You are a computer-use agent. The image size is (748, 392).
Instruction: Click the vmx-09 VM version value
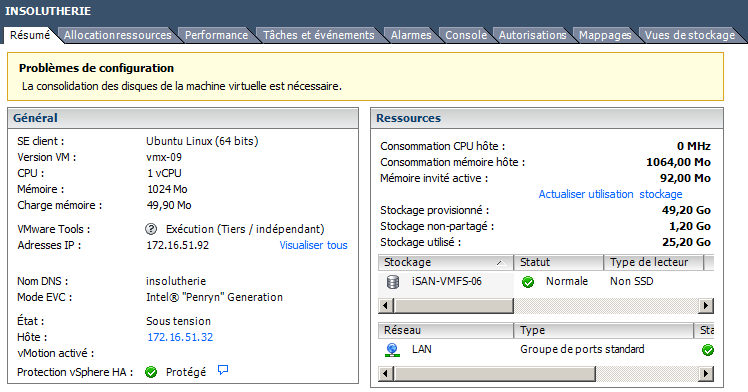click(x=164, y=157)
